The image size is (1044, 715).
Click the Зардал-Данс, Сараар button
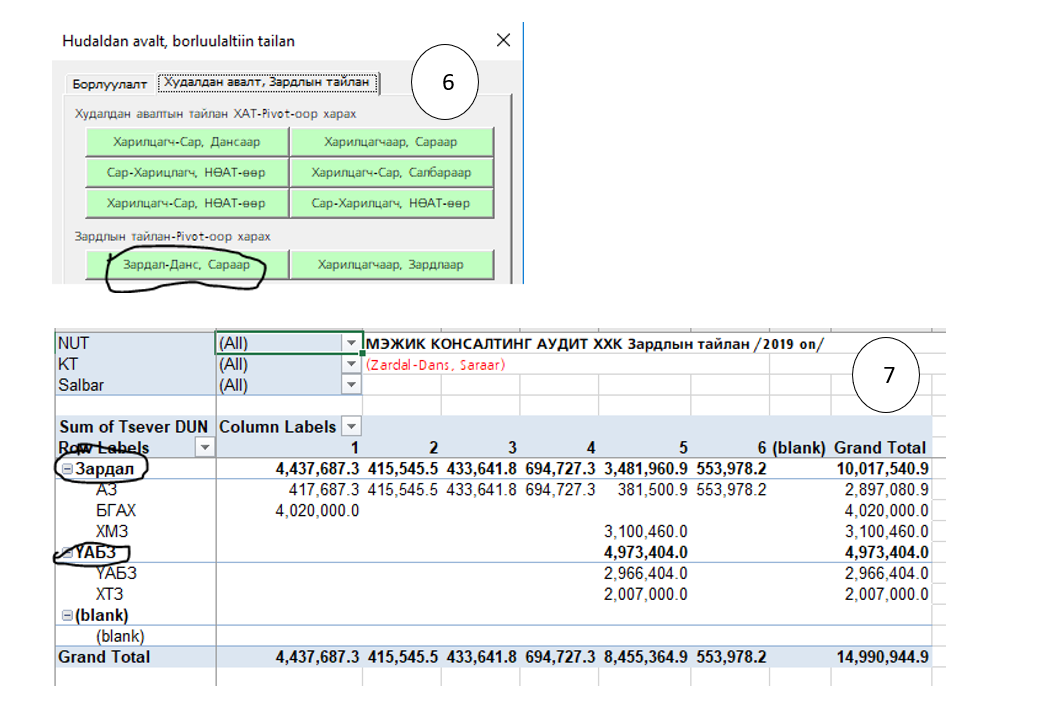coord(187,265)
